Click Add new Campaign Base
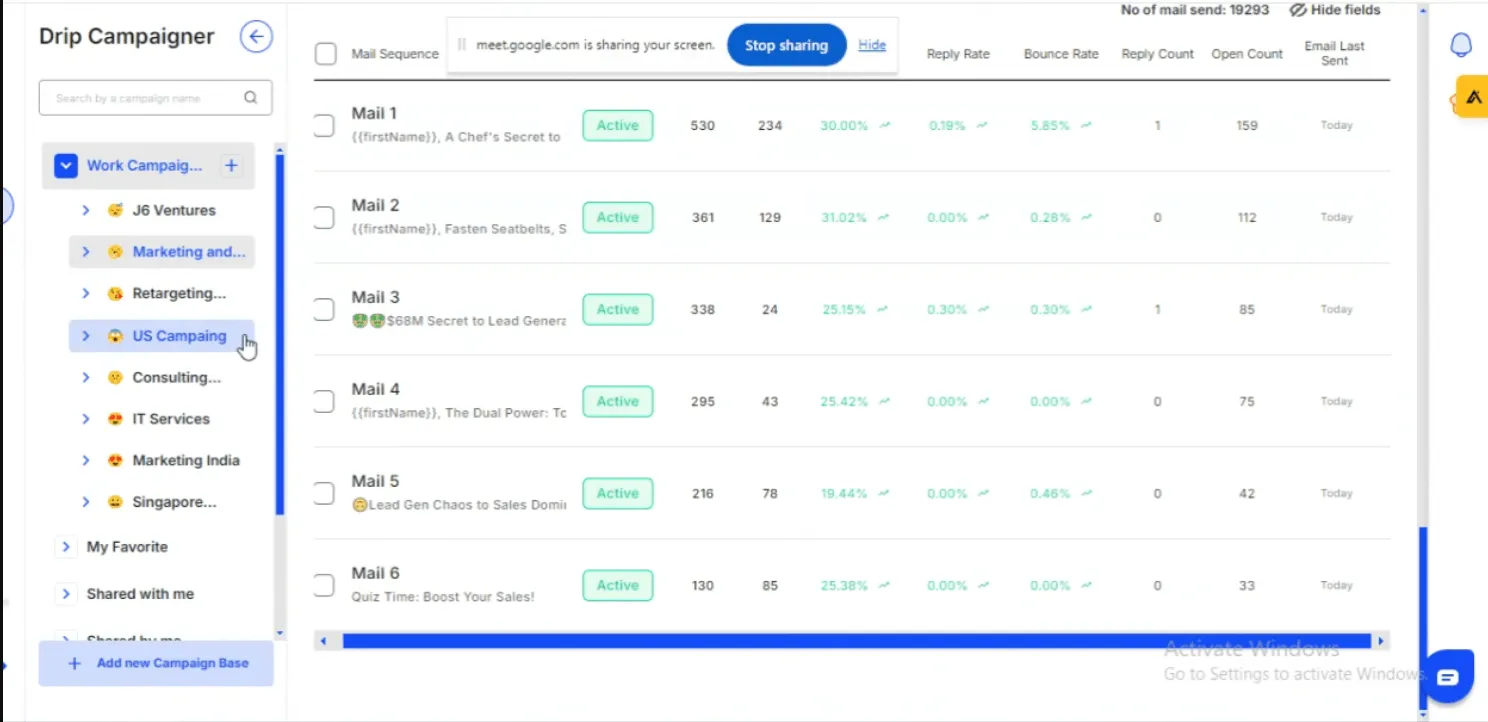This screenshot has height=722, width=1488. pyautogui.click(x=156, y=663)
